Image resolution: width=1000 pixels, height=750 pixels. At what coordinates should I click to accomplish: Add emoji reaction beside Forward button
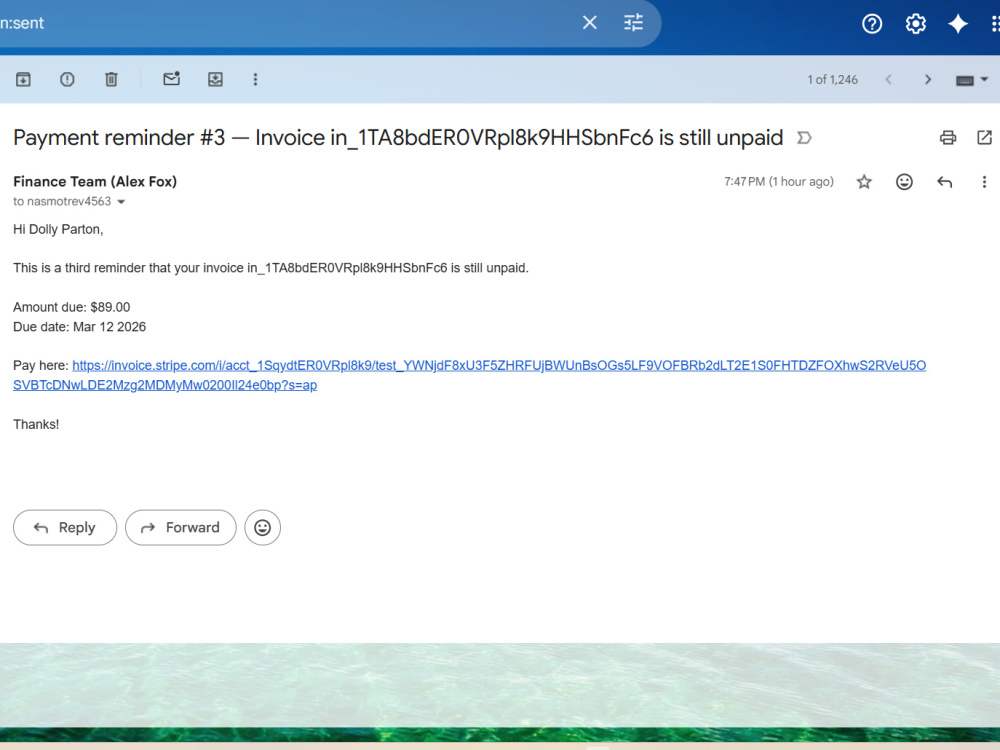262,527
